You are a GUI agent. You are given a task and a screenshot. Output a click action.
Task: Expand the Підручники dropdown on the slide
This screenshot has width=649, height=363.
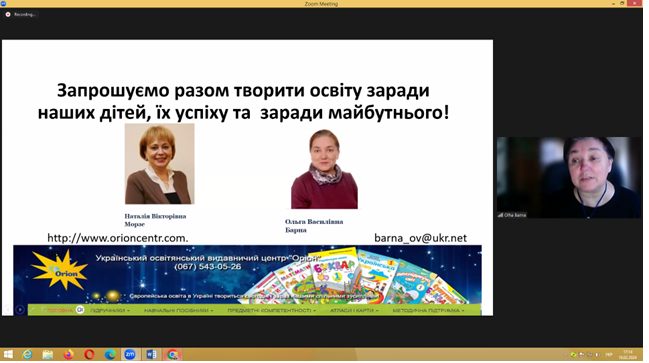click(110, 310)
